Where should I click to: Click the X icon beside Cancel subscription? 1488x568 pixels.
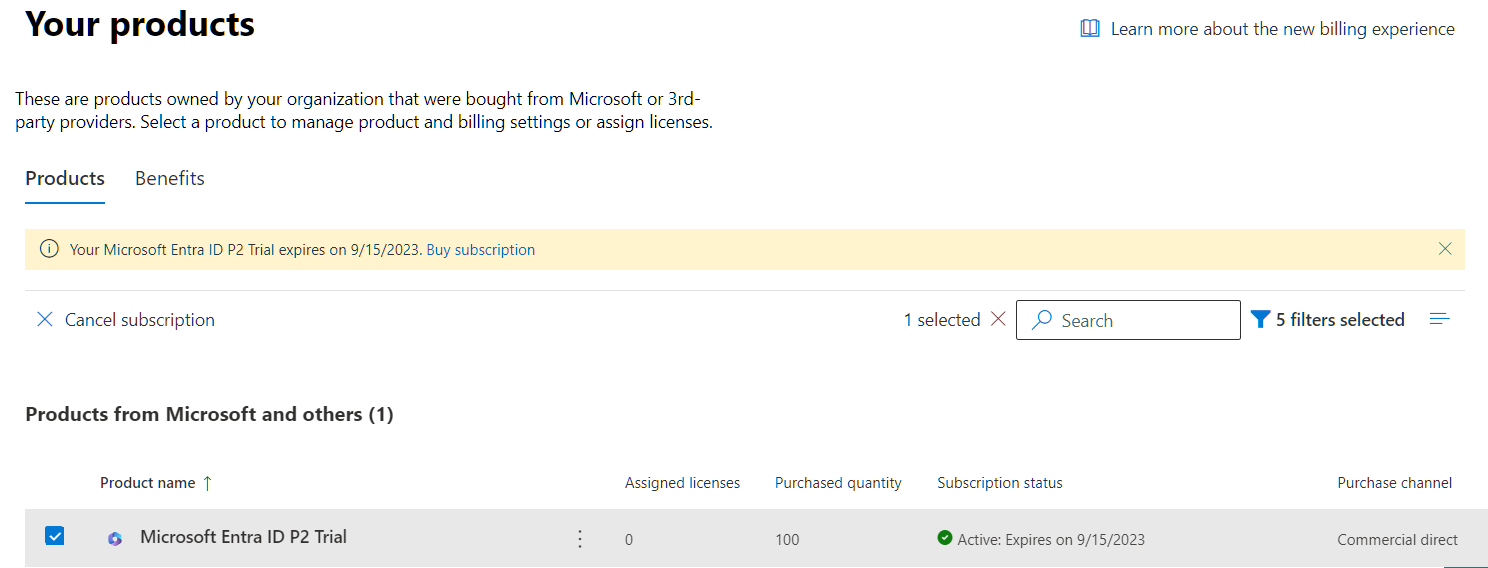point(45,320)
